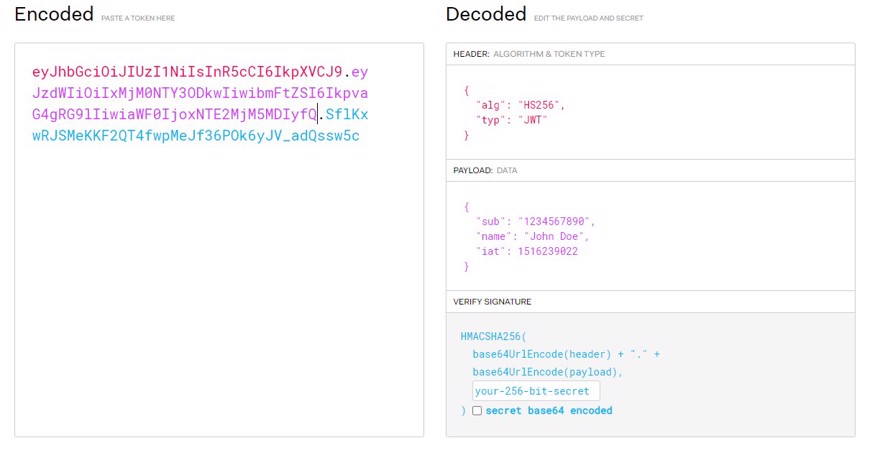Click the Encoded heading
Viewport: 880px width, 455px height.
pos(54,14)
